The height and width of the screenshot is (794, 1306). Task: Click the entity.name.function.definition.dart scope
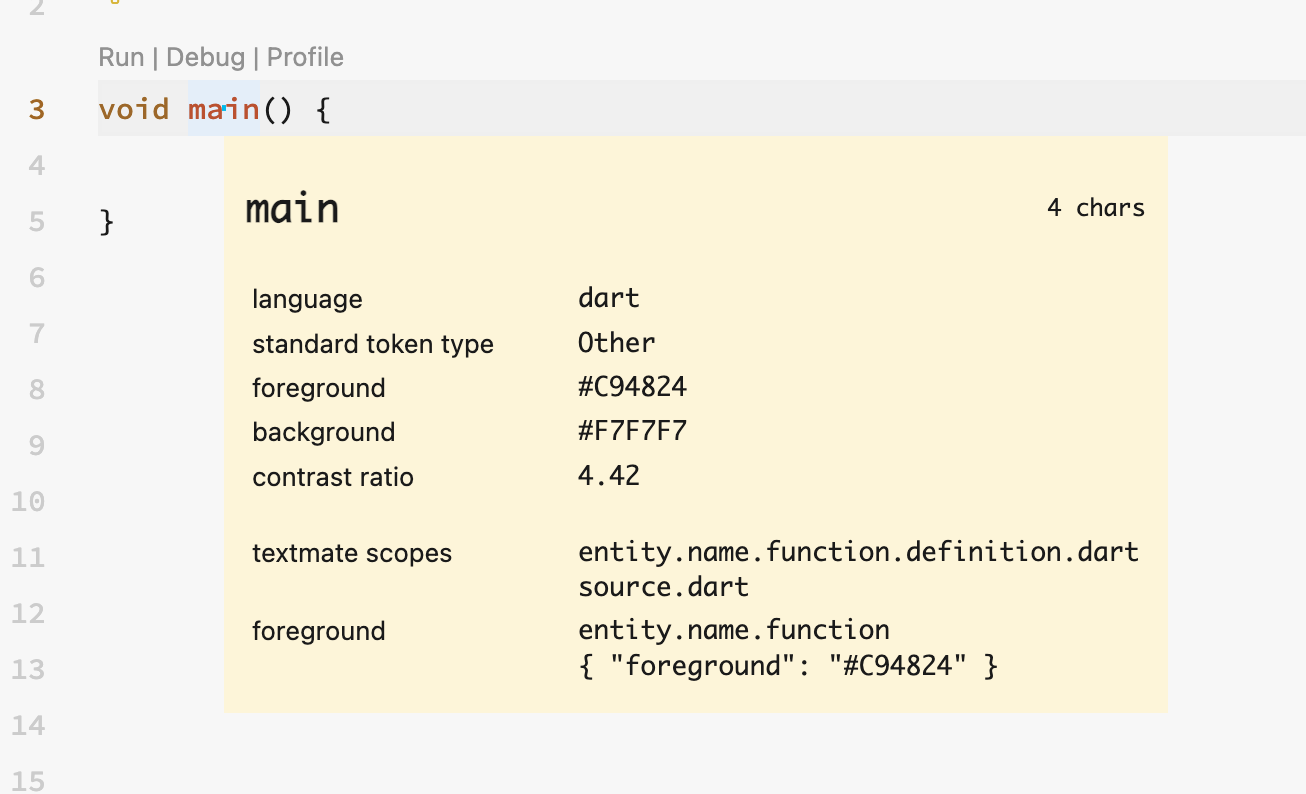coord(858,551)
